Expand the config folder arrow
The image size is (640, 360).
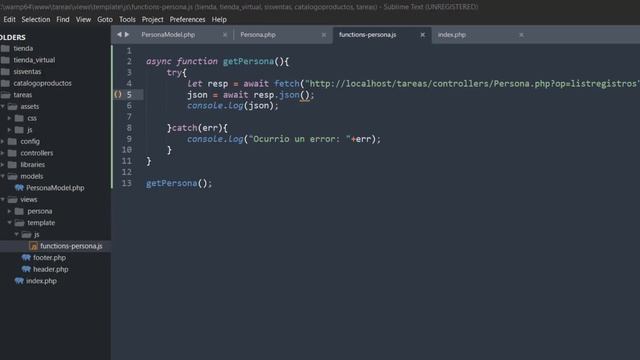[x=2, y=142]
